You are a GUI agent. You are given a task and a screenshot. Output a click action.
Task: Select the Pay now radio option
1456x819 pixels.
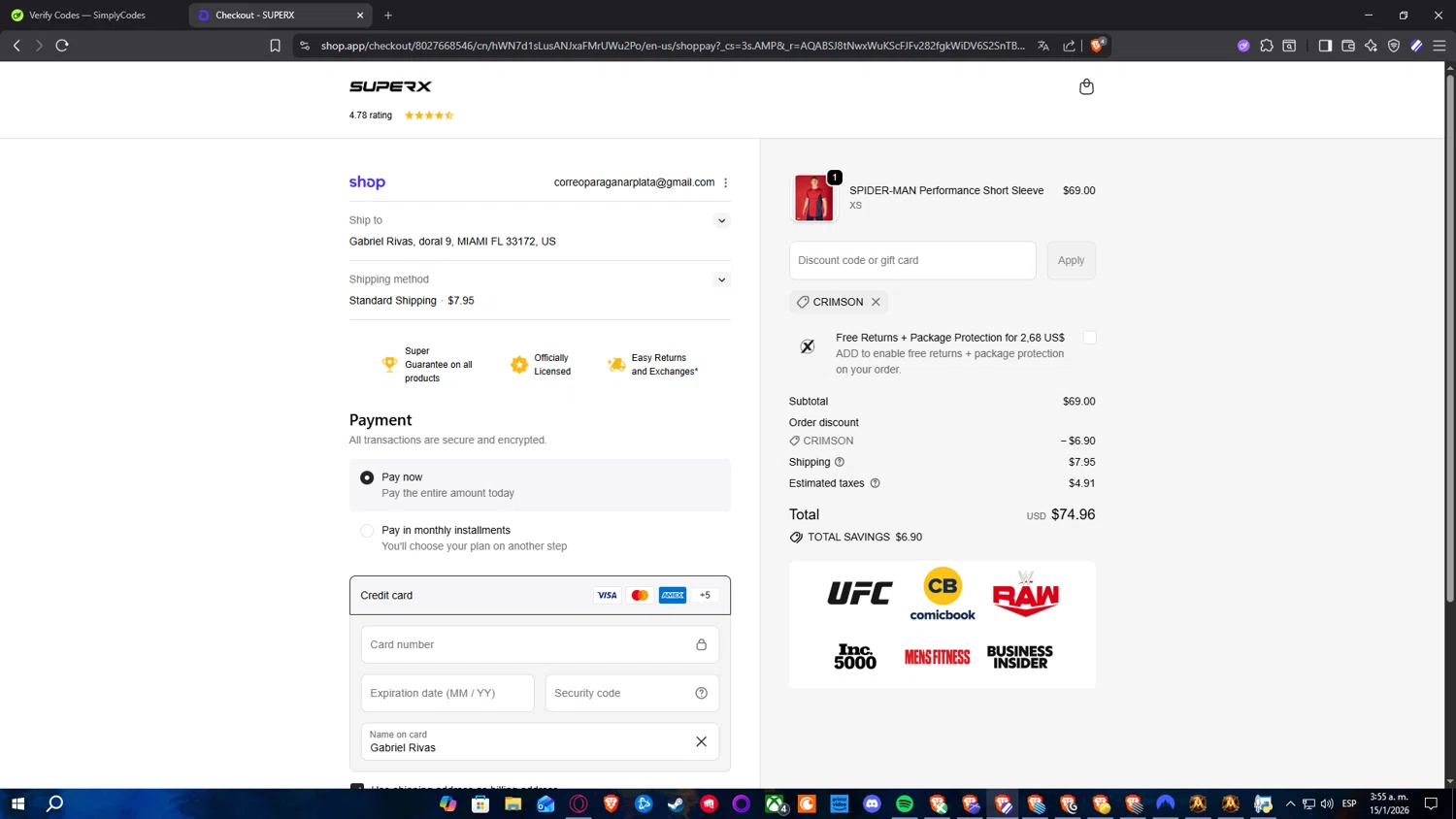click(x=367, y=477)
